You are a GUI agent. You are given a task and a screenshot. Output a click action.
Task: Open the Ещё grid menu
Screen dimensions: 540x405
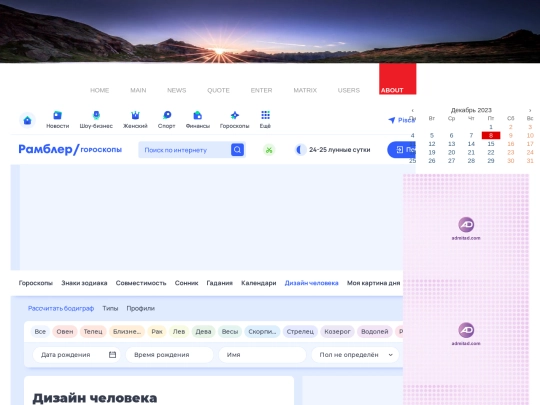tap(265, 115)
